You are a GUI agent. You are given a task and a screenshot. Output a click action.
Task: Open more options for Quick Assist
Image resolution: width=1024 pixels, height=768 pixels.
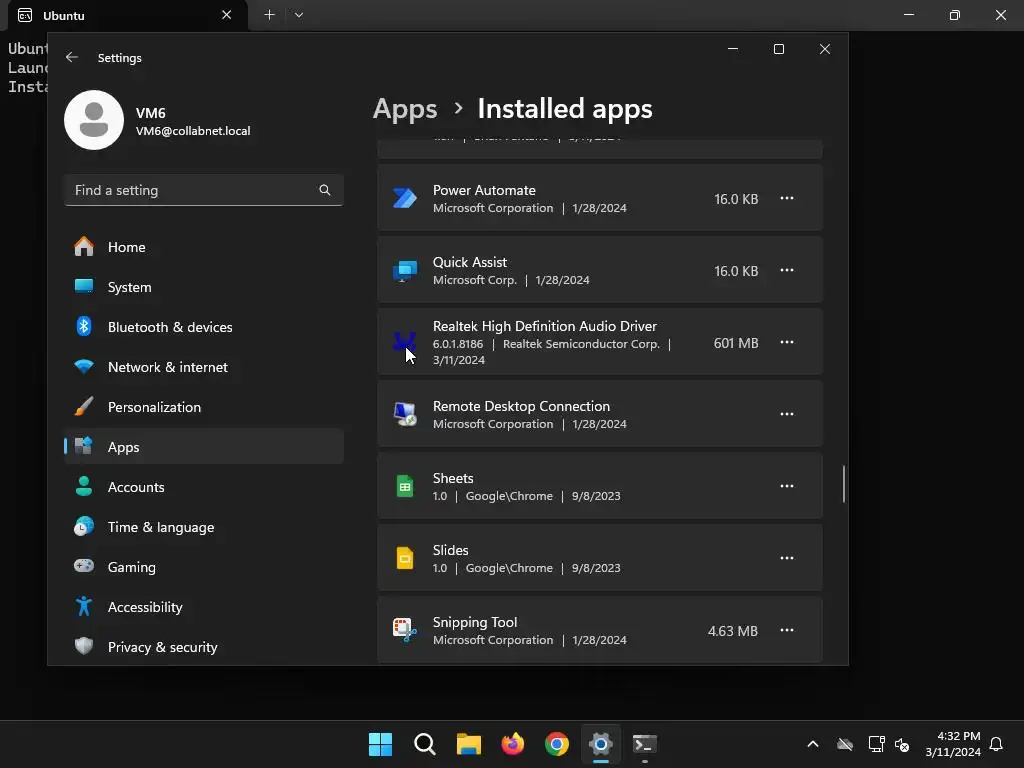(787, 270)
